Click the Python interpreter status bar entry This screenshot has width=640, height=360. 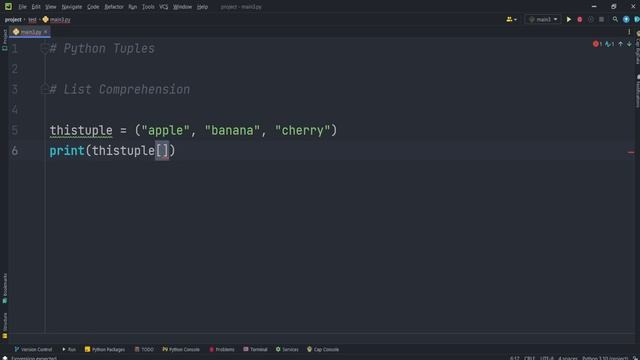click(605, 358)
